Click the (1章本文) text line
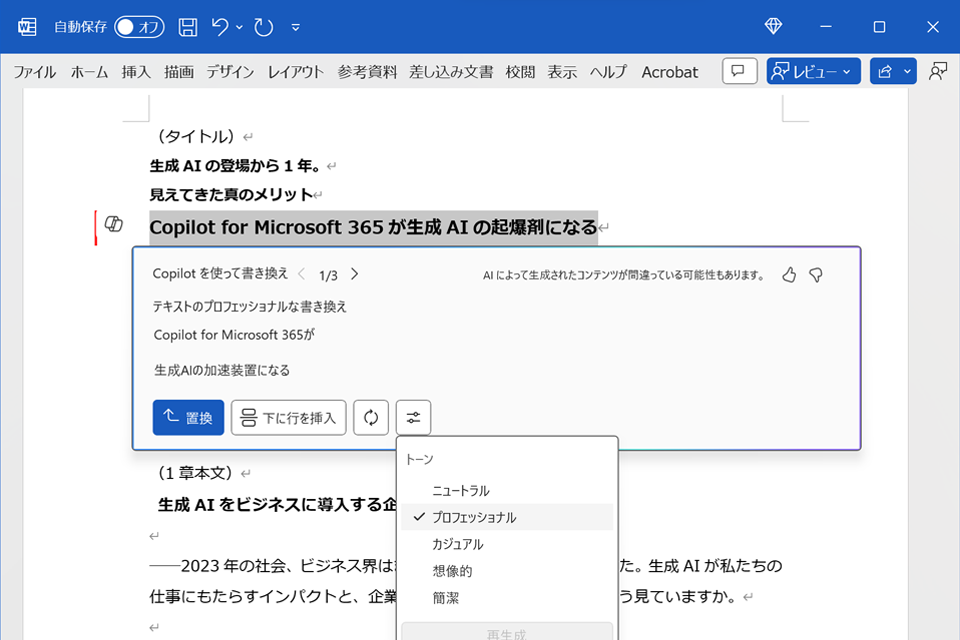This screenshot has height=640, width=960. [195, 472]
